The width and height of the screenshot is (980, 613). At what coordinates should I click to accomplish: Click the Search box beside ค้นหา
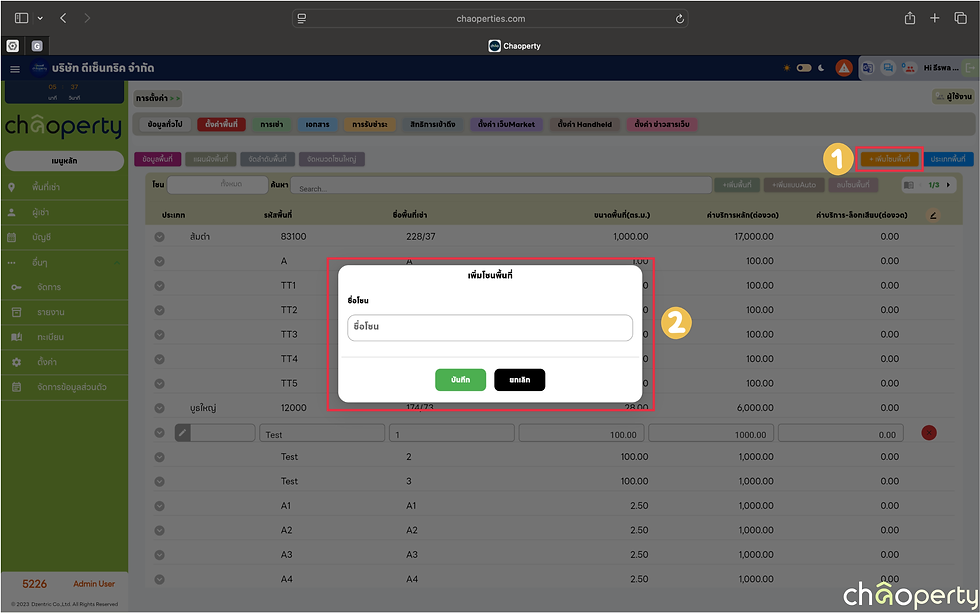coord(501,185)
